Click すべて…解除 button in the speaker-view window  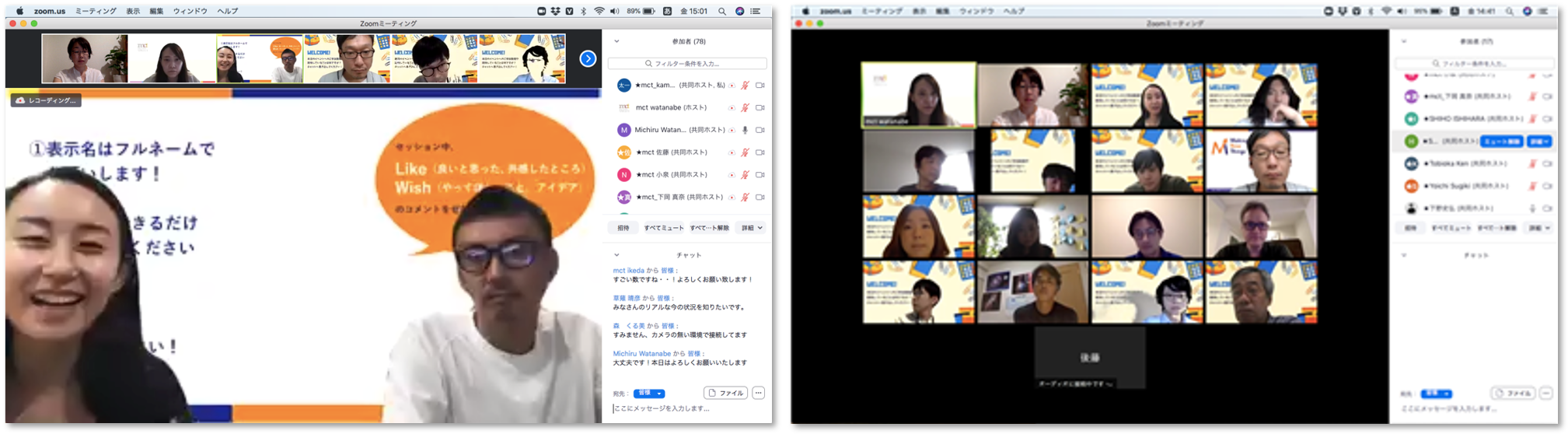(709, 228)
